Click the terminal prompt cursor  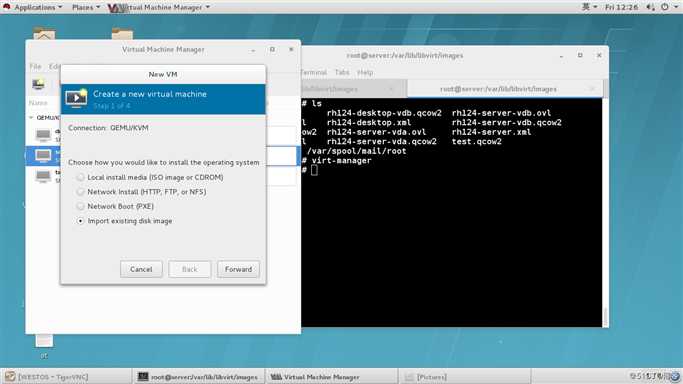pos(314,170)
